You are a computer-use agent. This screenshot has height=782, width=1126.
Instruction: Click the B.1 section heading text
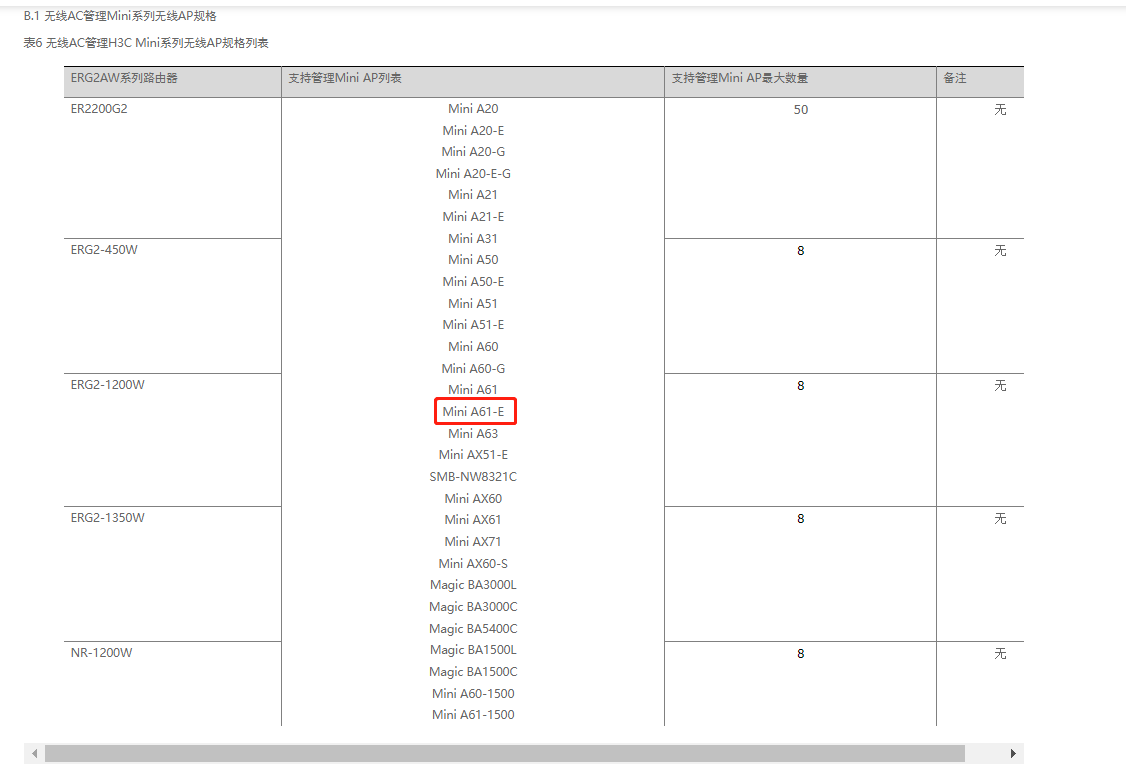[120, 16]
